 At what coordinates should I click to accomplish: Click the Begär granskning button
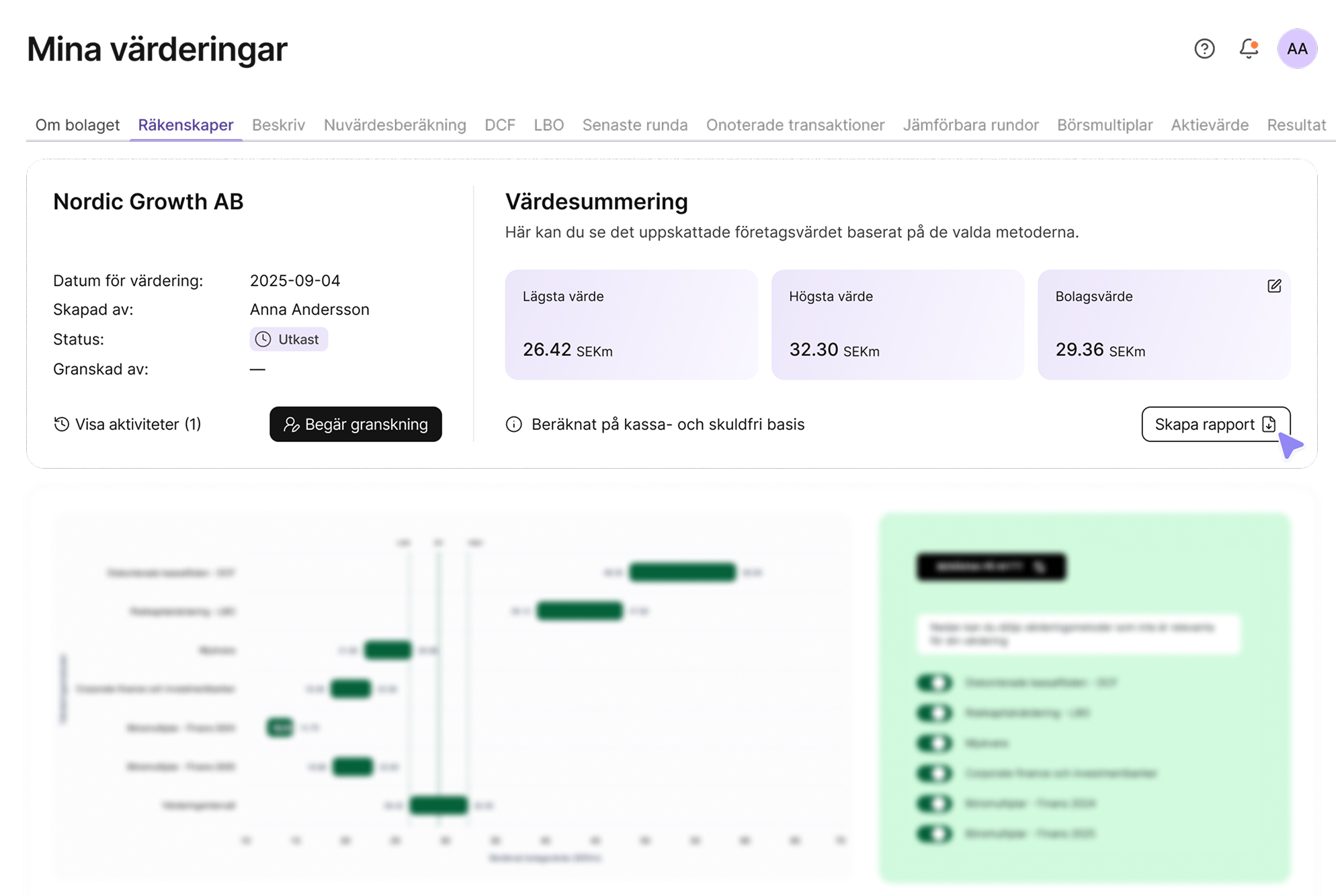[355, 424]
